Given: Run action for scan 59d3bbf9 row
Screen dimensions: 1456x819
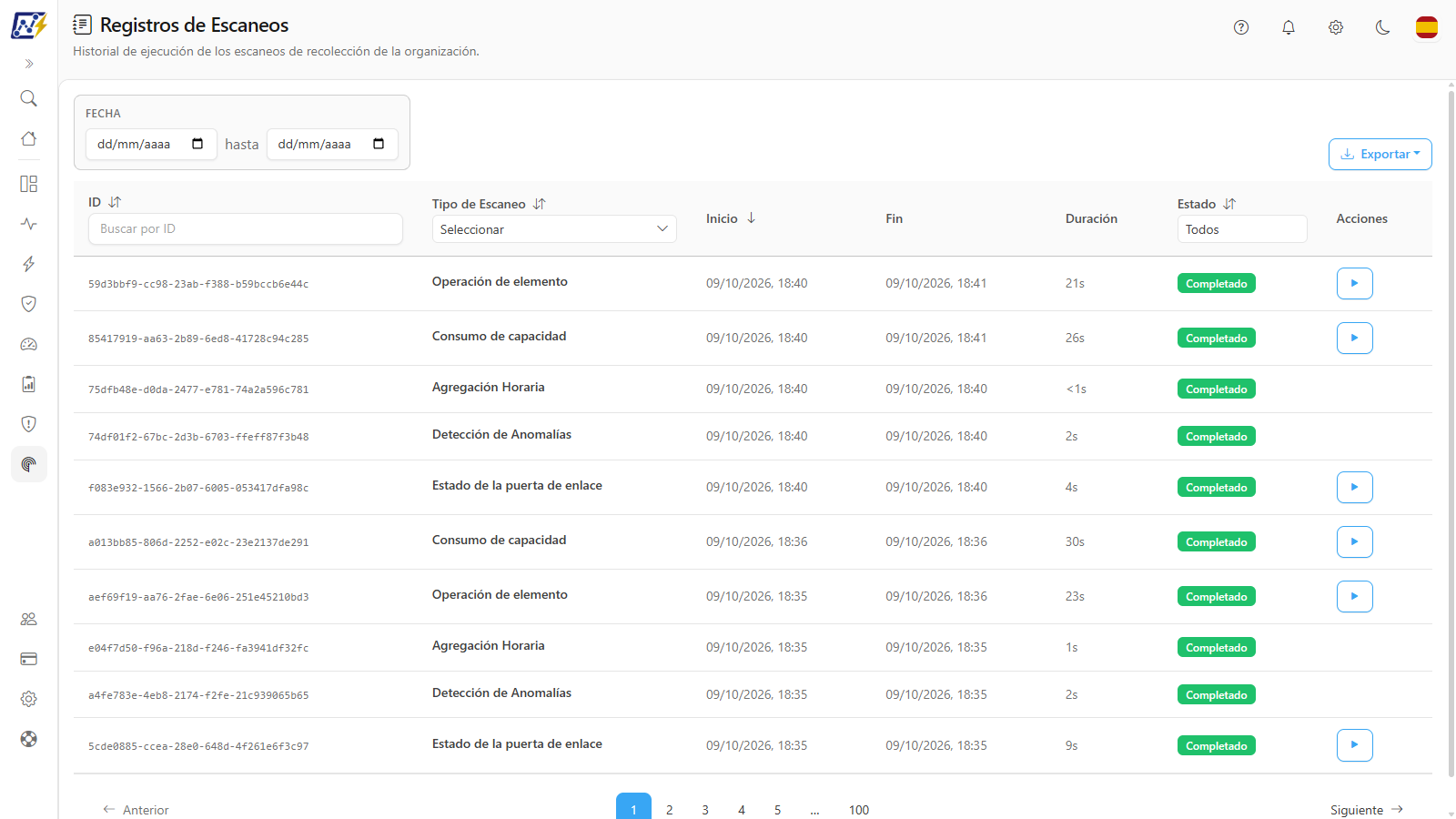Looking at the screenshot, I should pos(1355,283).
